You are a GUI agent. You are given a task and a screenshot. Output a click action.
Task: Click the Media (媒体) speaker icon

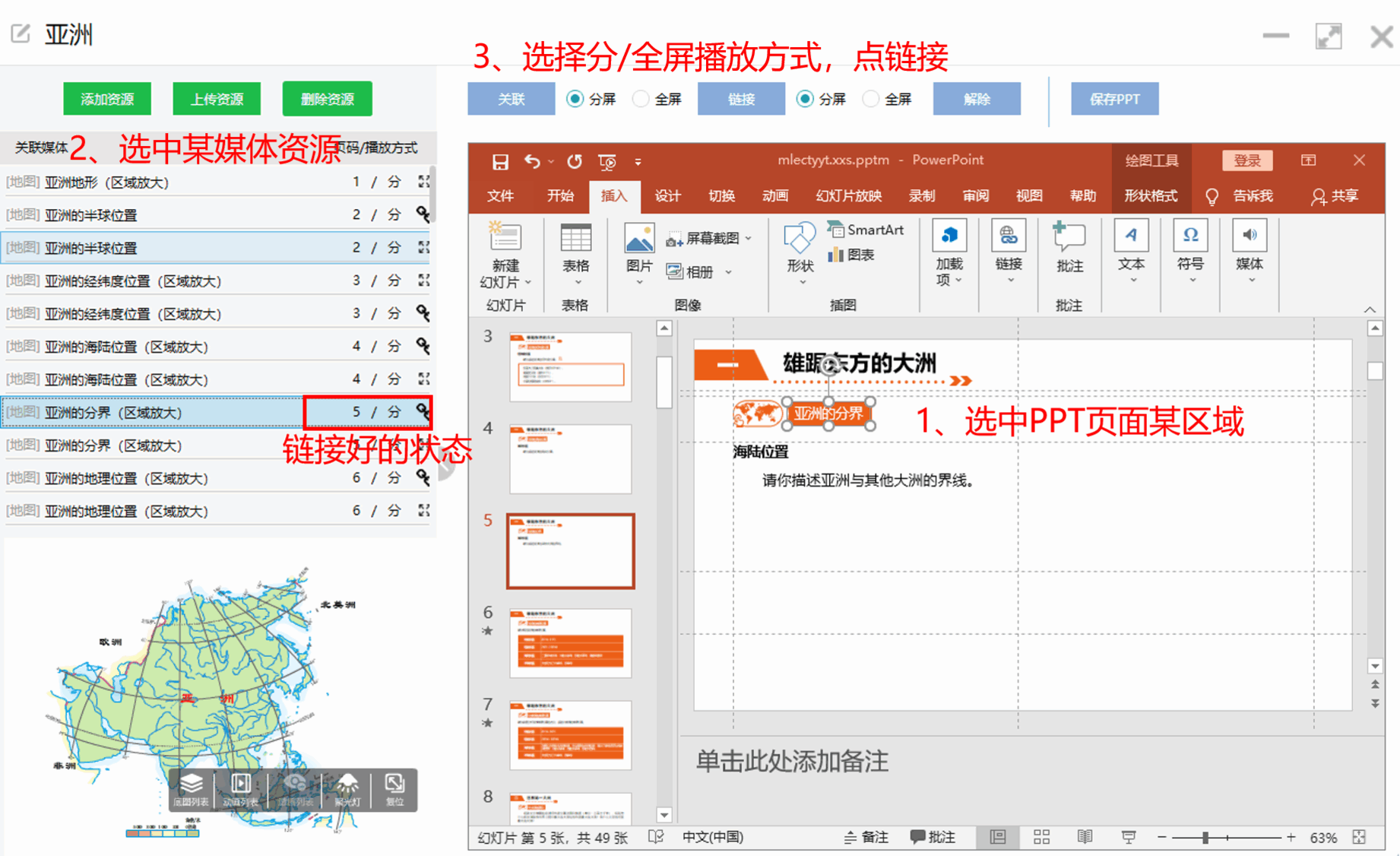(x=1249, y=236)
